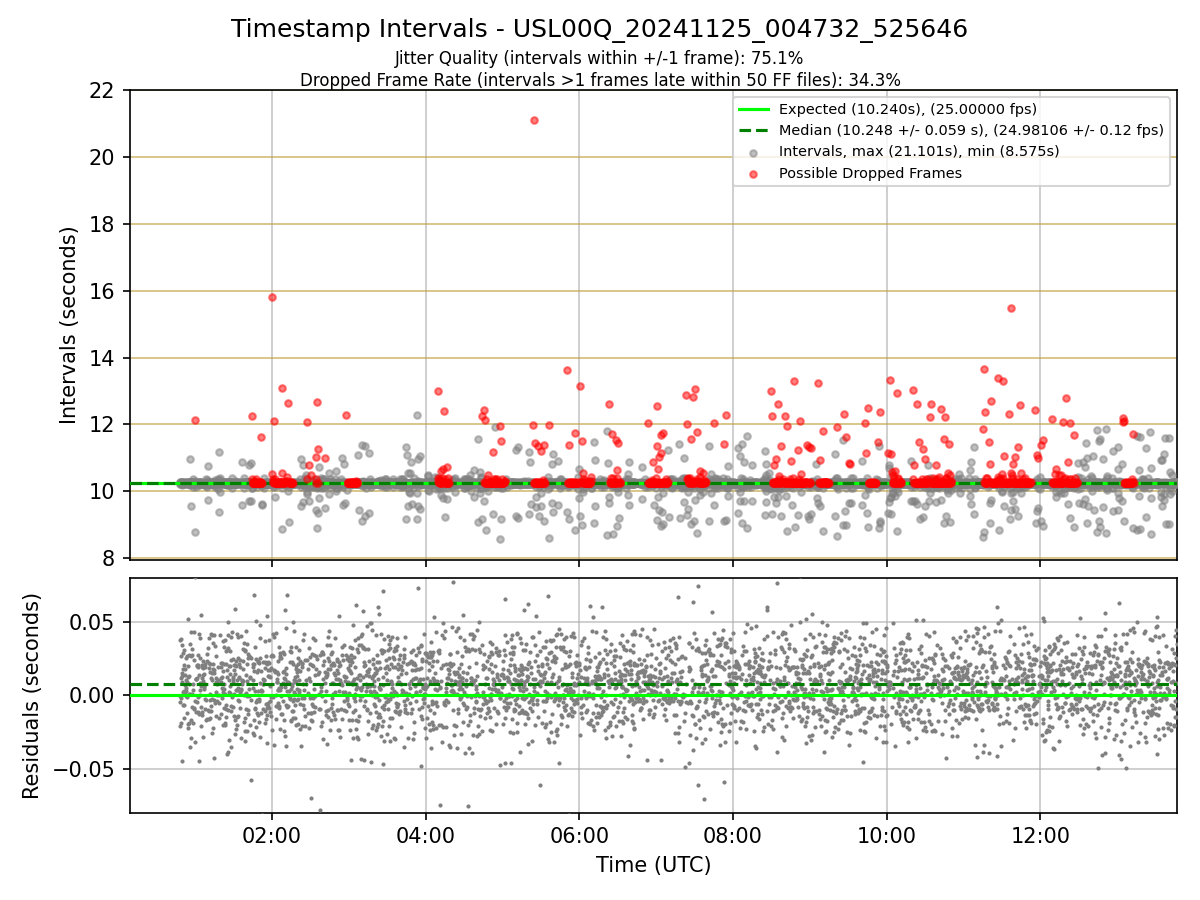Image resolution: width=1200 pixels, height=900 pixels.
Task: Click the 'Time (UTC)' x-axis label
Action: pos(653,865)
